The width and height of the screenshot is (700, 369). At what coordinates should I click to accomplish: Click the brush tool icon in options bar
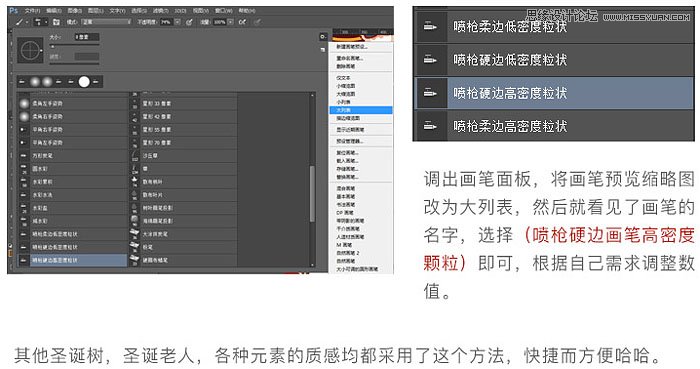click(x=20, y=22)
